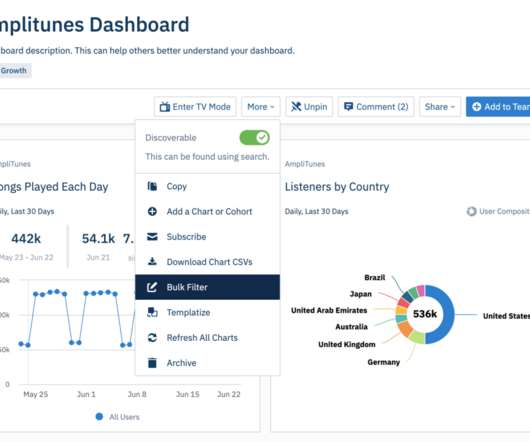Click the download icon for Chart CSVs
Image resolution: width=530 pixels, height=442 pixels.
pyautogui.click(x=152, y=262)
